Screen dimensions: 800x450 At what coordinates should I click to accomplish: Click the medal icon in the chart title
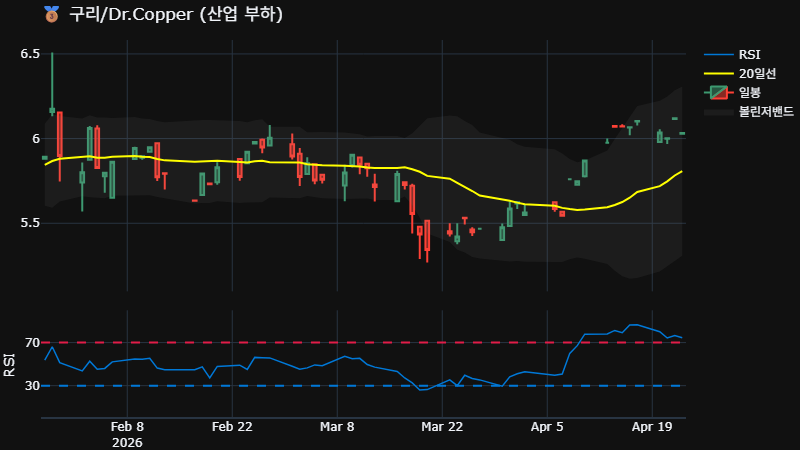(51, 14)
